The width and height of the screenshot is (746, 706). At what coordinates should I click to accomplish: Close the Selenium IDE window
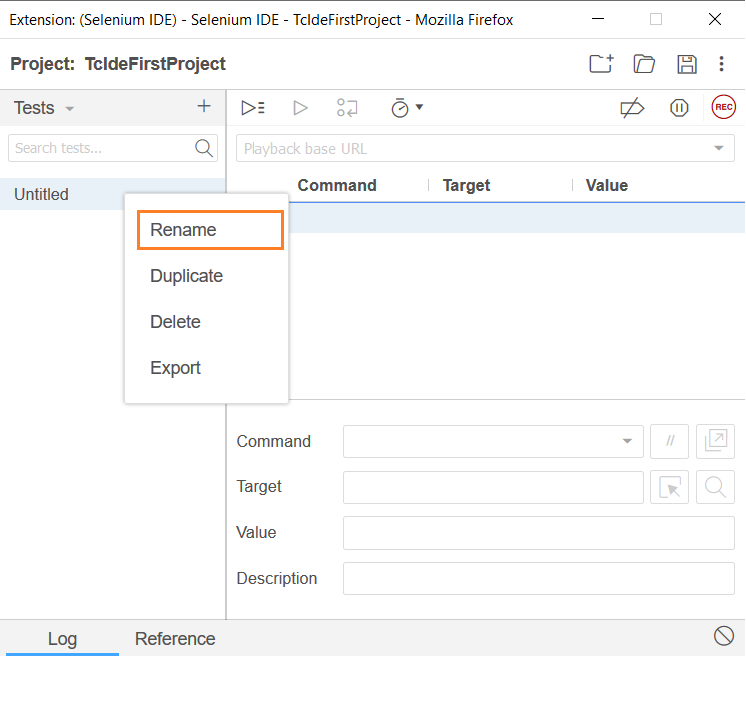point(715,19)
